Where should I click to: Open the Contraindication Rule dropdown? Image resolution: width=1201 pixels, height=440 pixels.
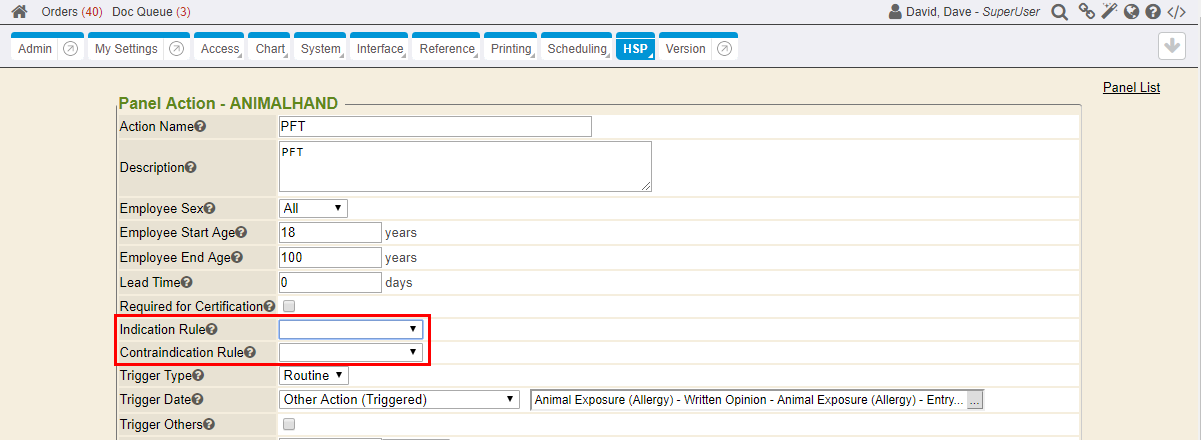point(350,352)
